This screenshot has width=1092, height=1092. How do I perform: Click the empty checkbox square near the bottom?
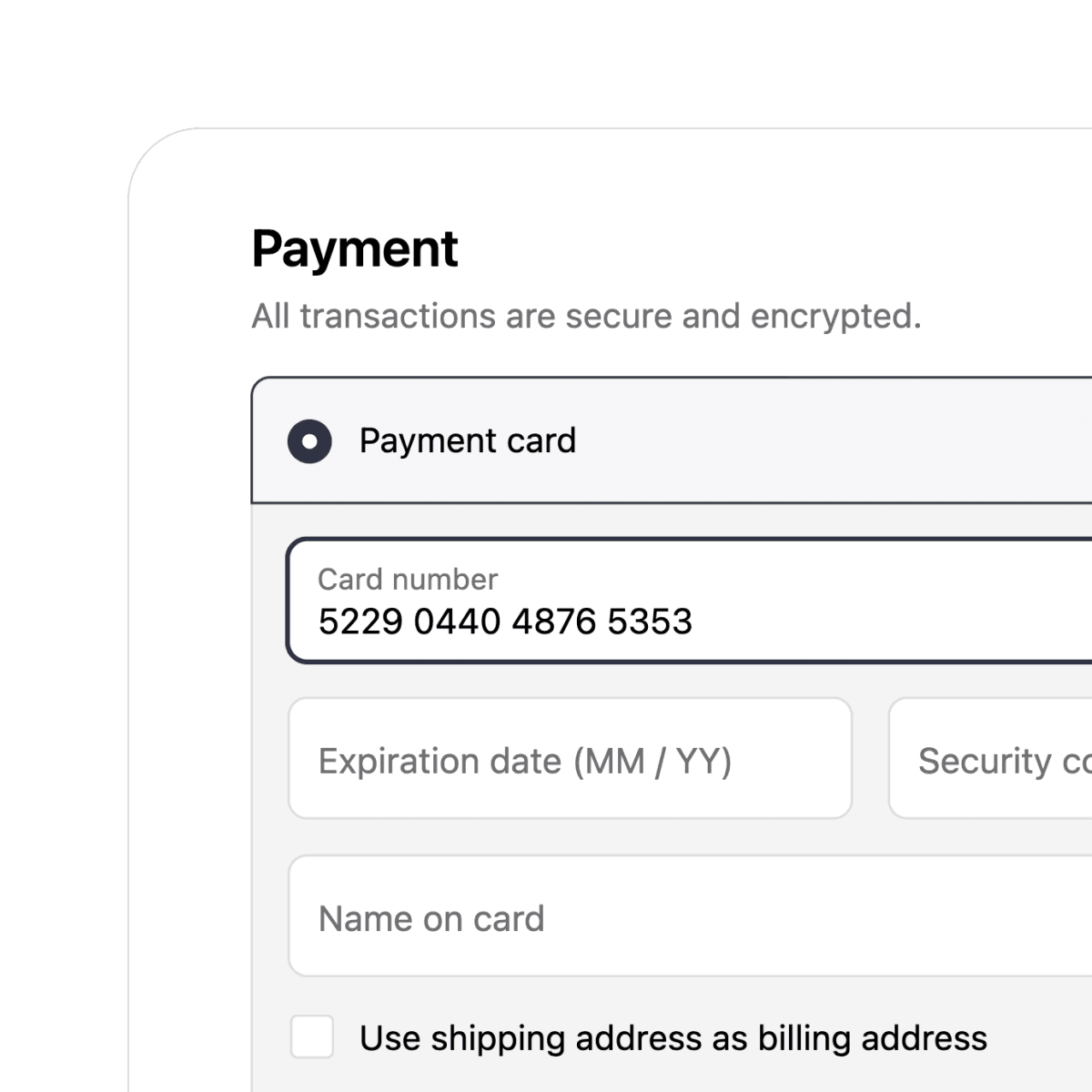click(x=310, y=1037)
